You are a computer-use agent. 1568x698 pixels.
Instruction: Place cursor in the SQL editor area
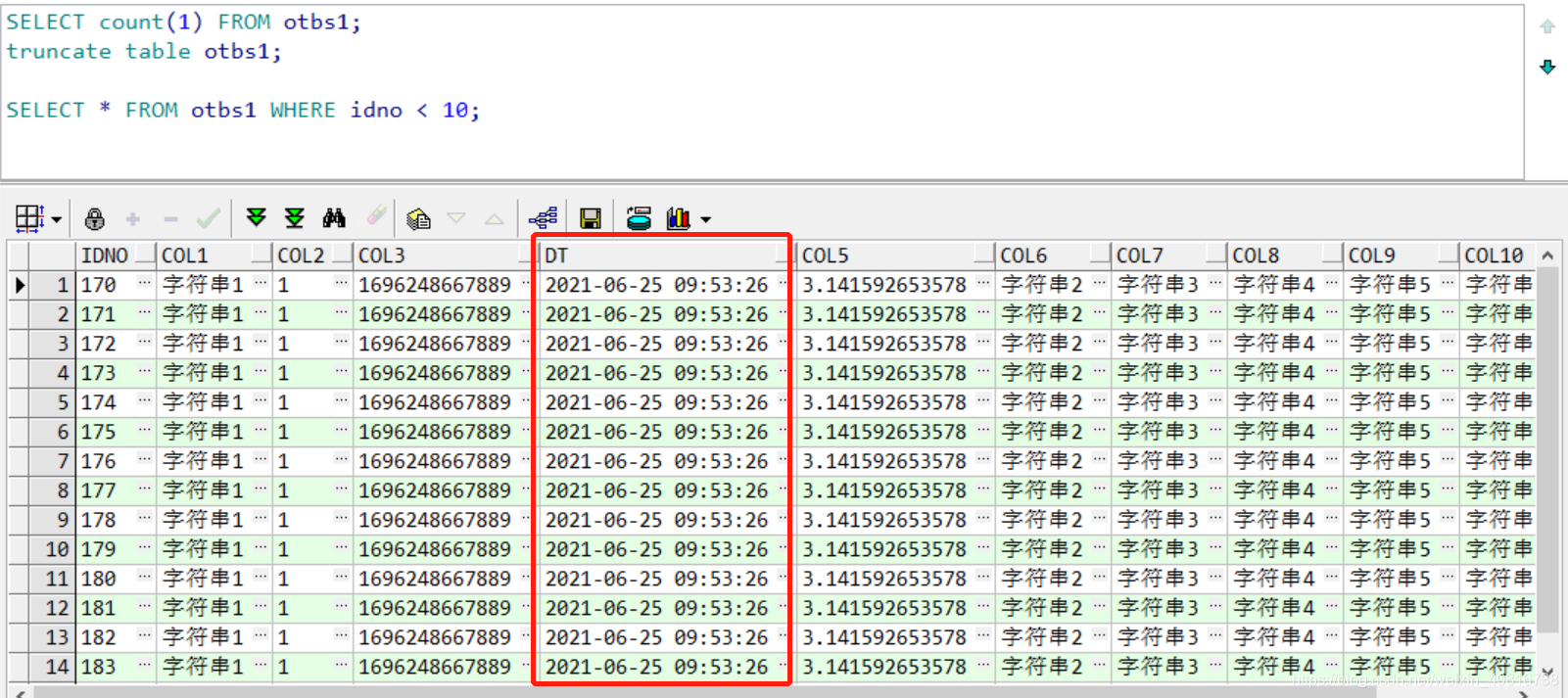763,91
